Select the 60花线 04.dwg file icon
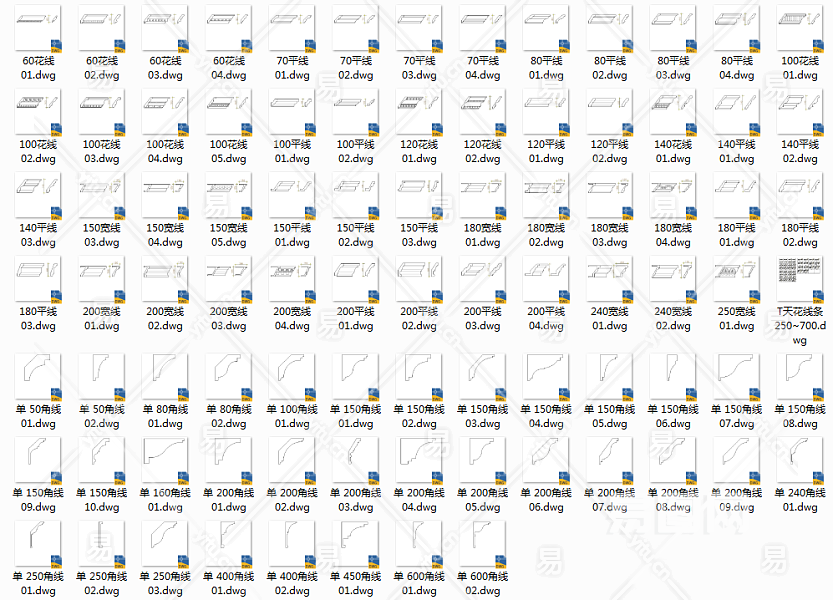The height and width of the screenshot is (600, 833). point(229,29)
